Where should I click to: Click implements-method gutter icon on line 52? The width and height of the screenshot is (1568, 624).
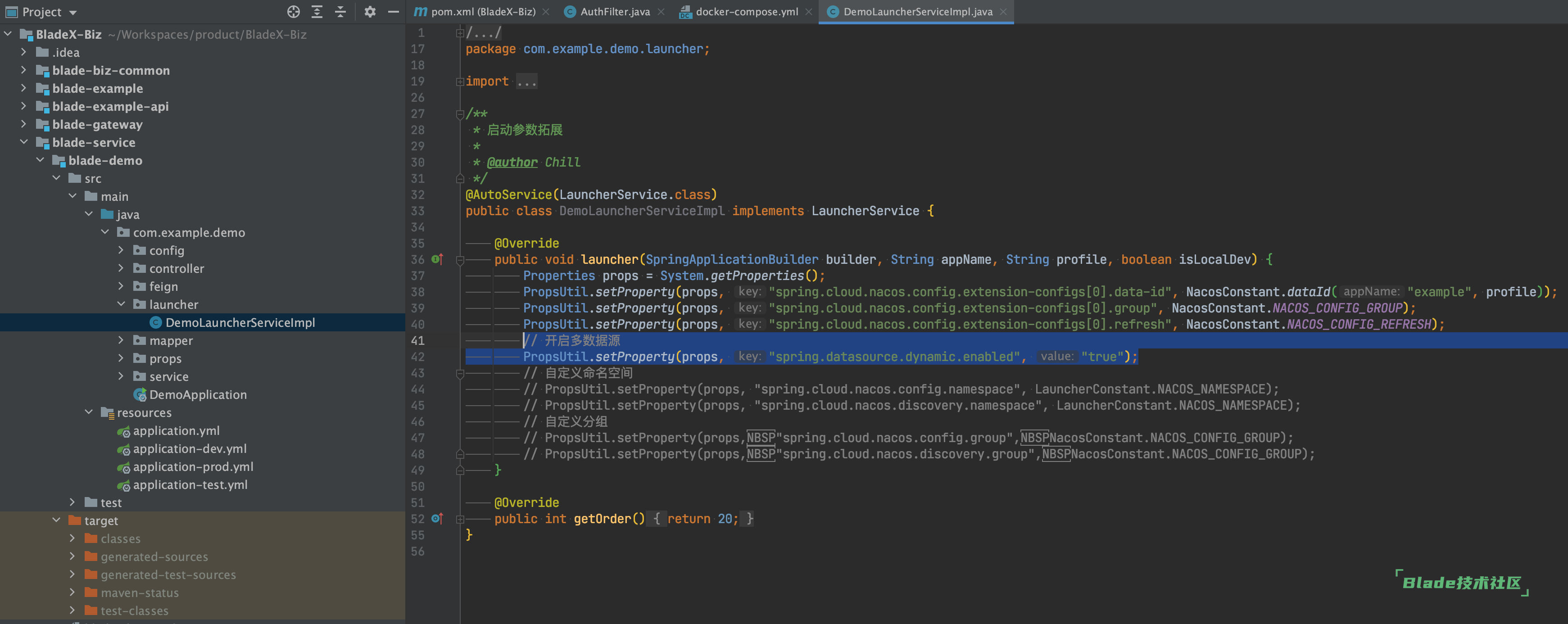pyautogui.click(x=437, y=519)
